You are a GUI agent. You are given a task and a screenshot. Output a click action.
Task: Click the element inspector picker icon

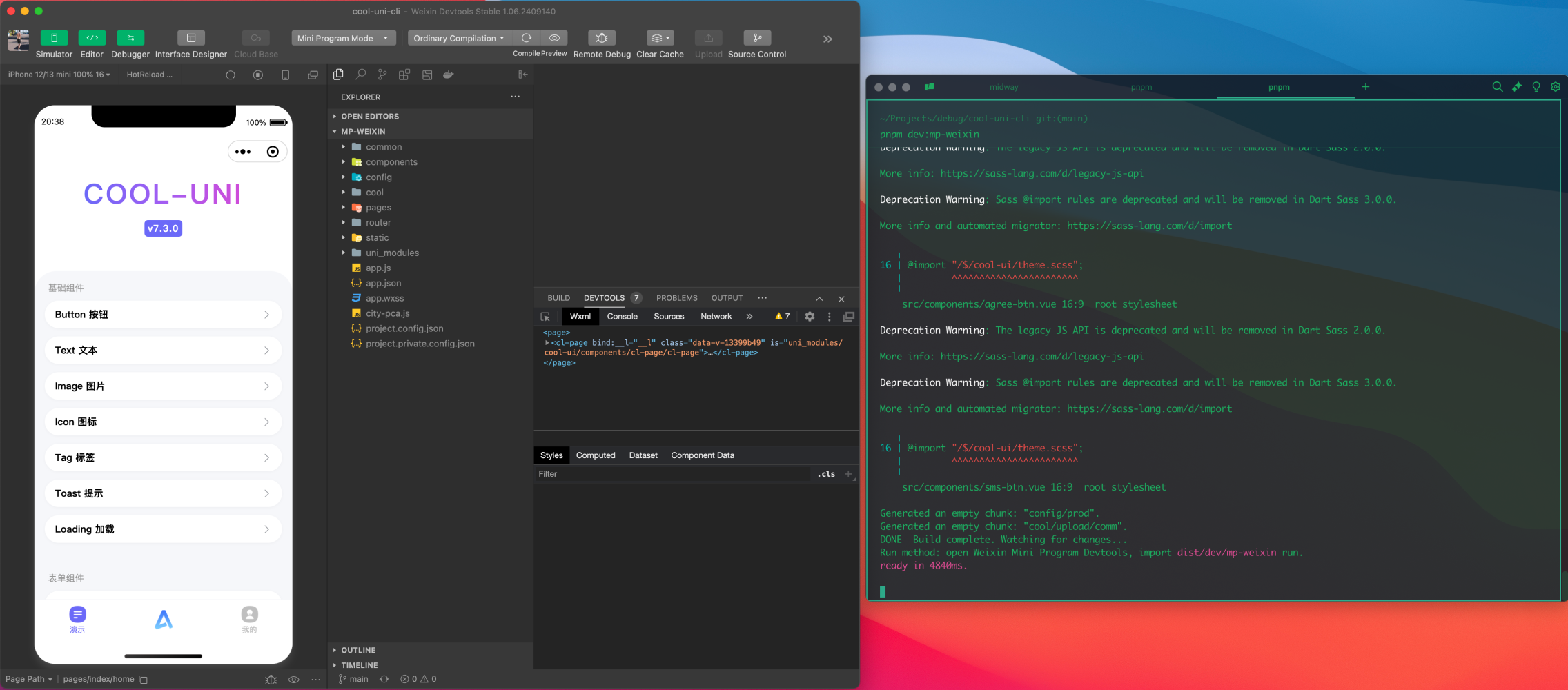(545, 317)
